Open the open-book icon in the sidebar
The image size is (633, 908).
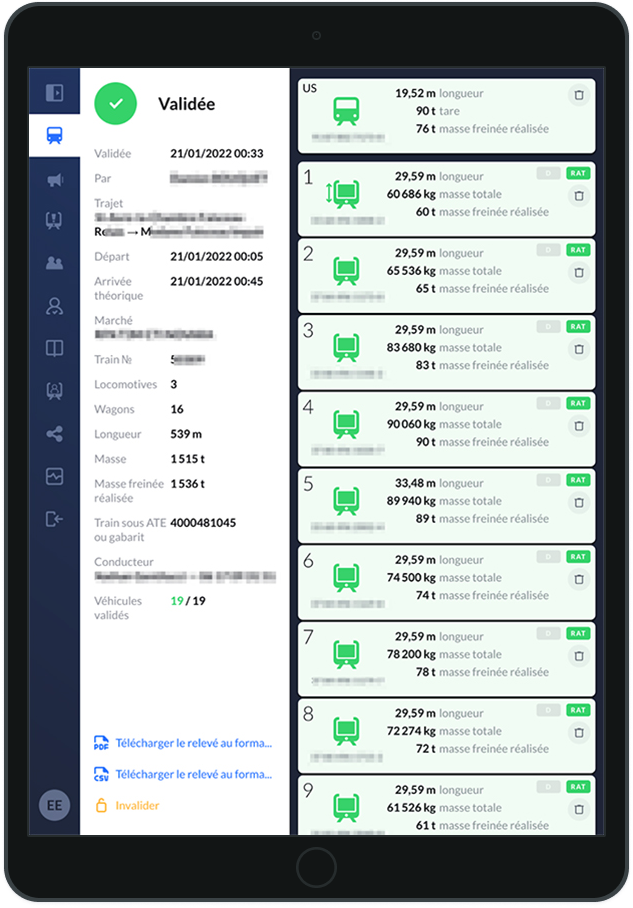tap(54, 348)
